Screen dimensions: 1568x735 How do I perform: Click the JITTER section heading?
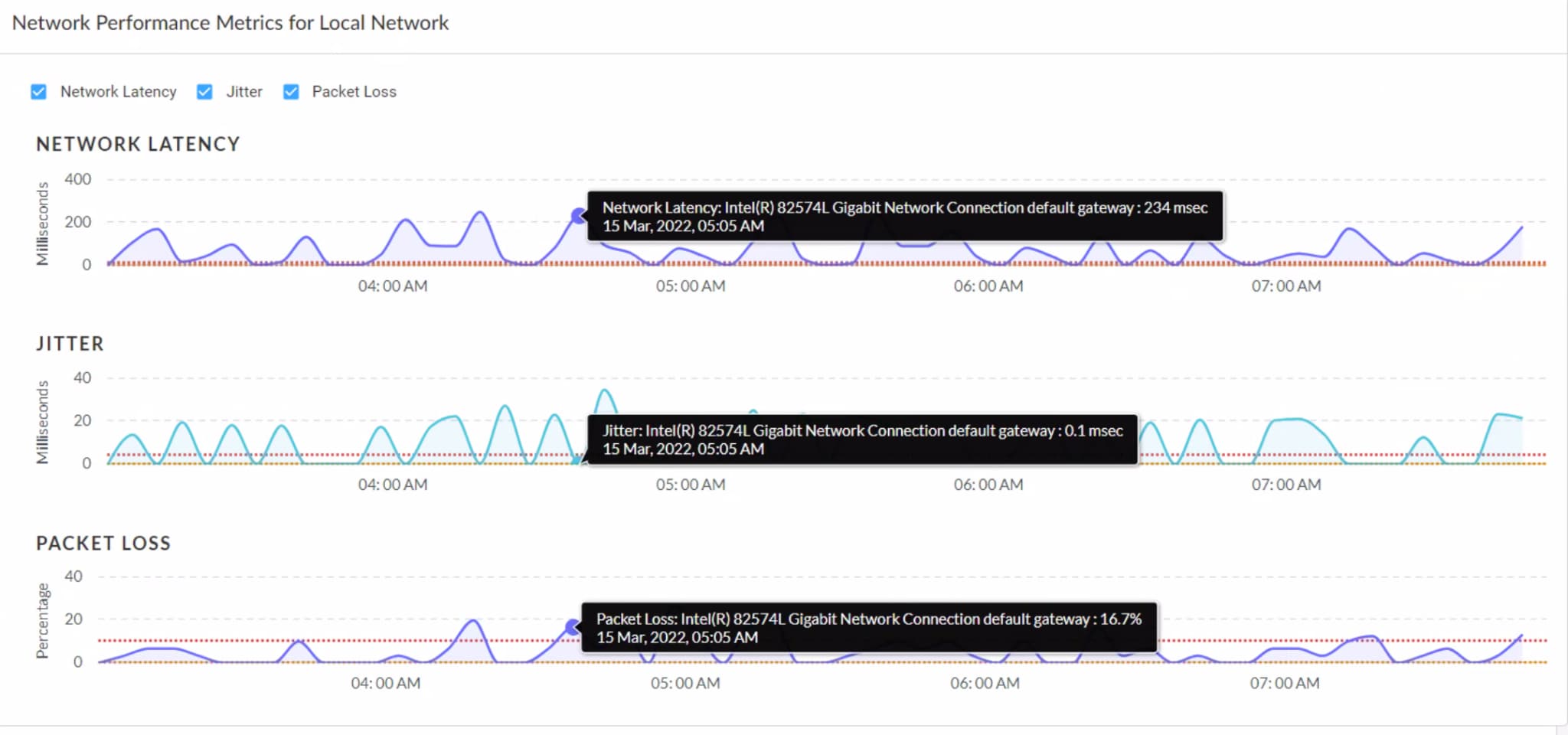(x=70, y=344)
